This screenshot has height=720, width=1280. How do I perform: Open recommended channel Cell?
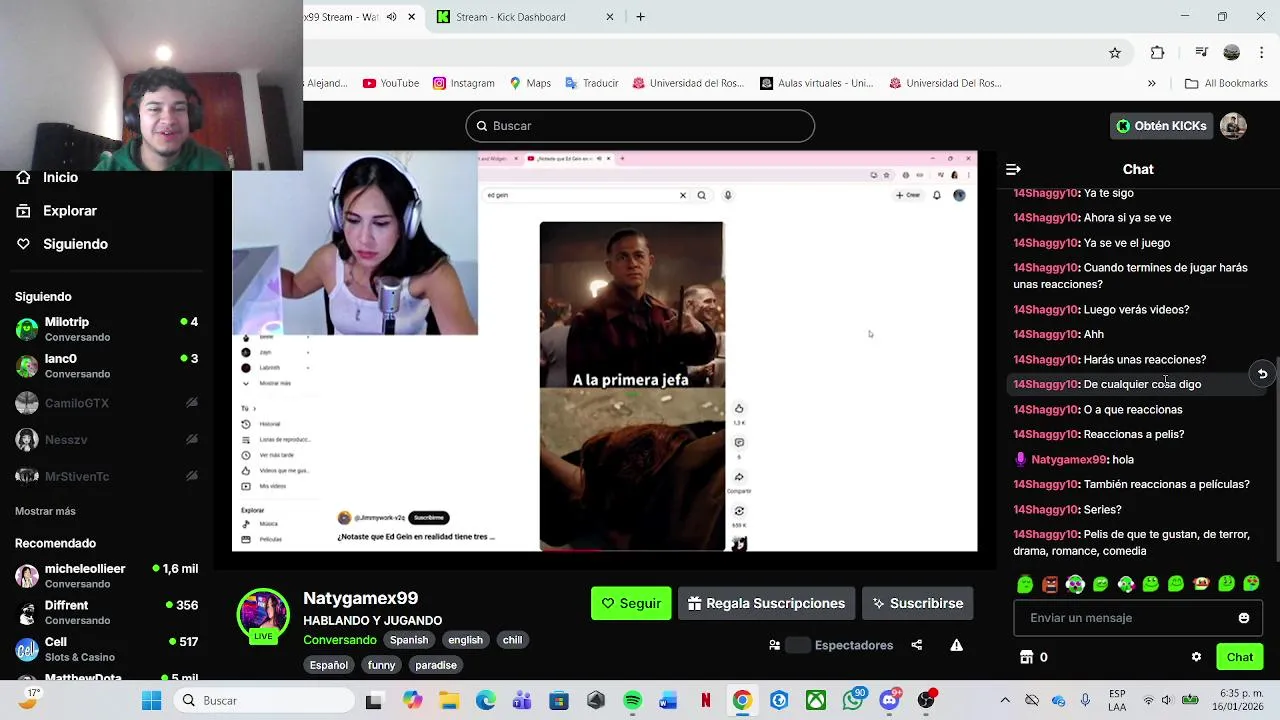[106, 649]
